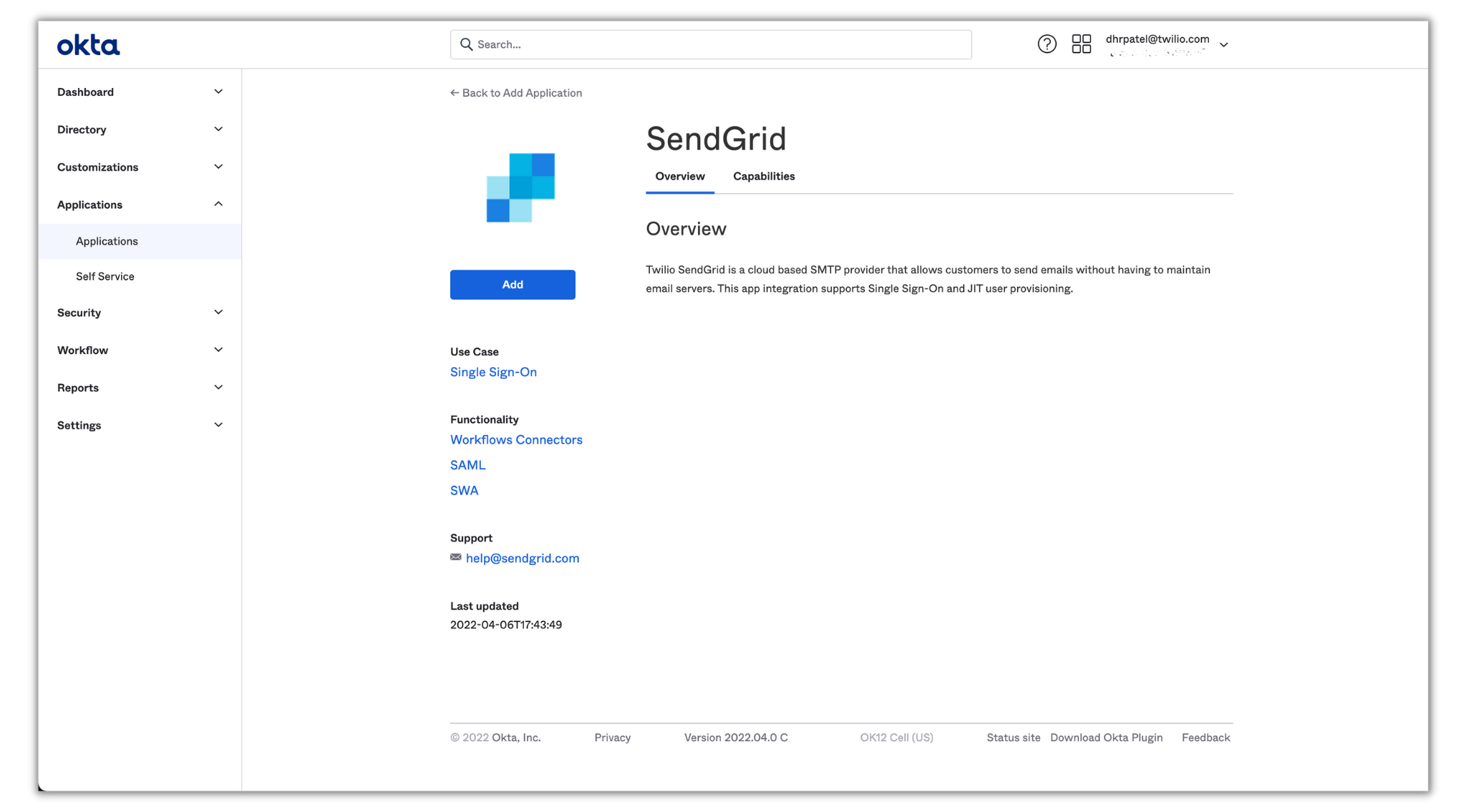Open help@sendgrid.com support link
Image resolution: width=1466 pixels, height=812 pixels.
pos(522,557)
